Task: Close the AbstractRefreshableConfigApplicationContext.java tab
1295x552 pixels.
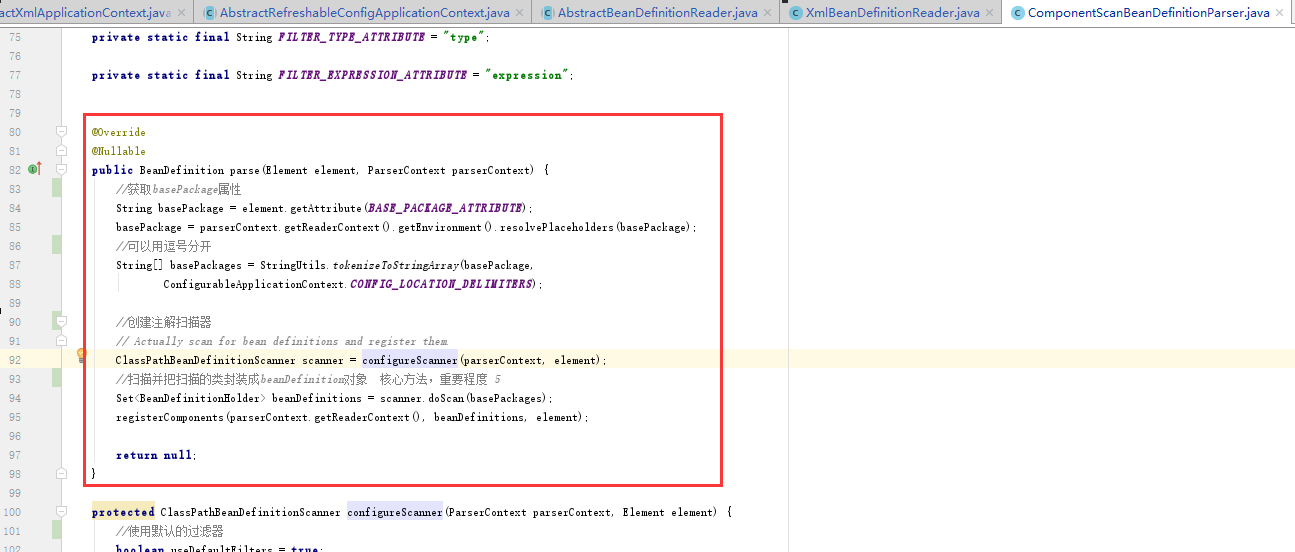Action: point(520,13)
